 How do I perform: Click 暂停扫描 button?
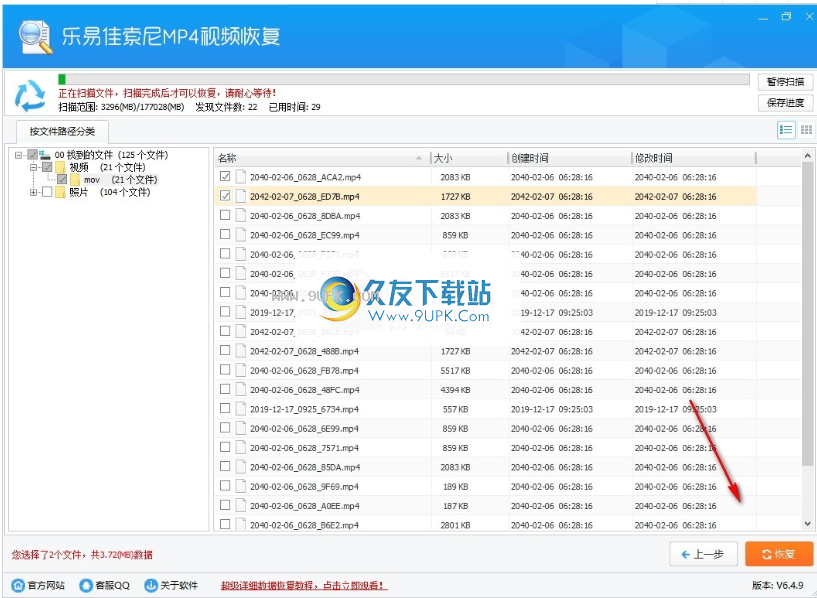click(785, 82)
